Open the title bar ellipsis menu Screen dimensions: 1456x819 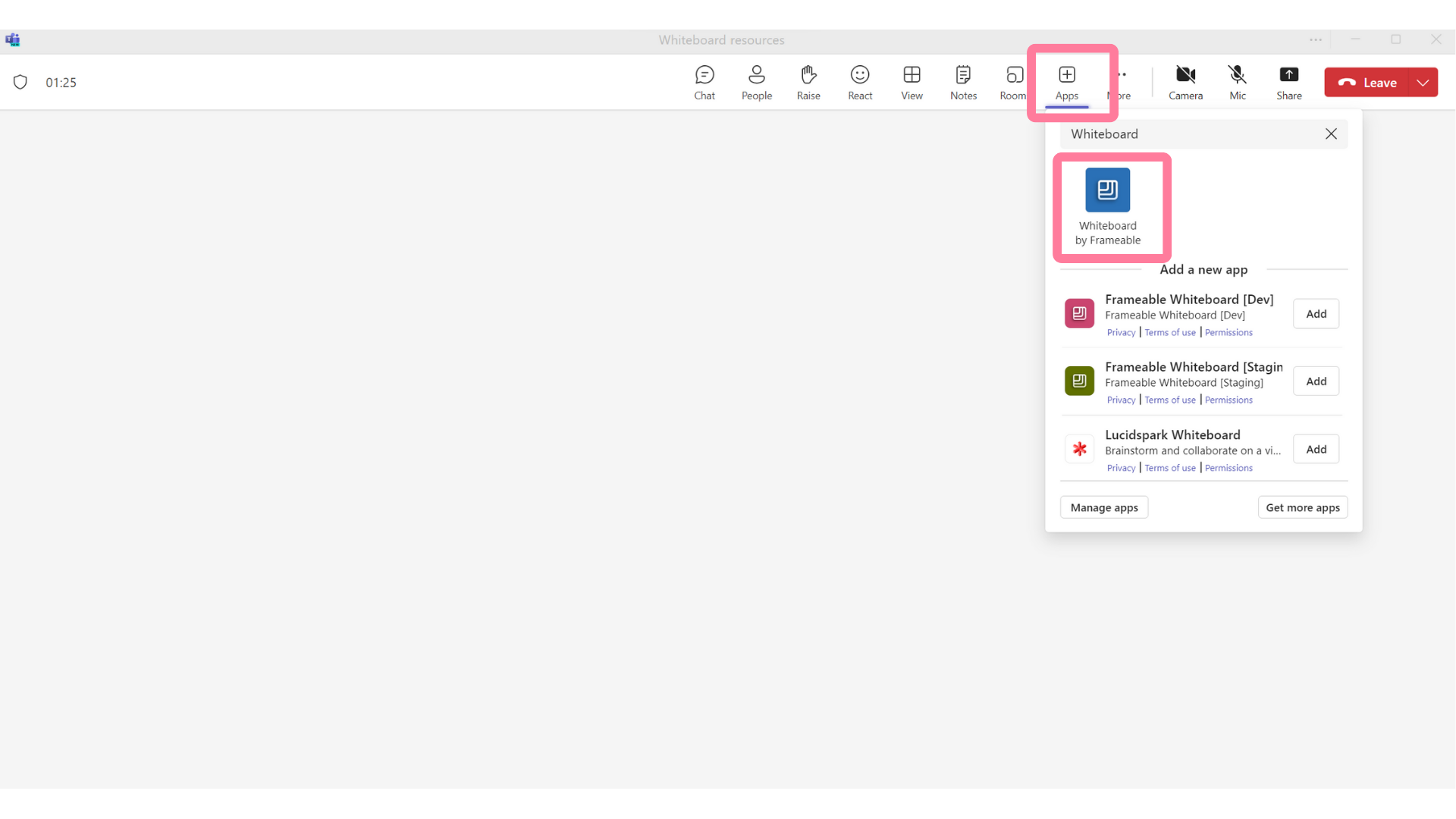(x=1316, y=39)
